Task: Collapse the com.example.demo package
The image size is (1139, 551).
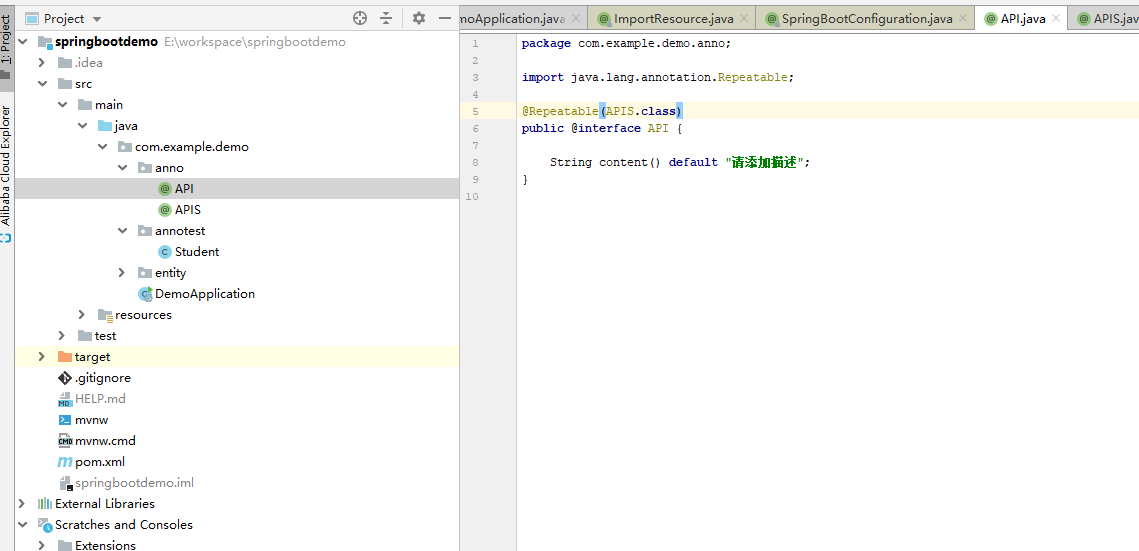Action: pyautogui.click(x=102, y=147)
